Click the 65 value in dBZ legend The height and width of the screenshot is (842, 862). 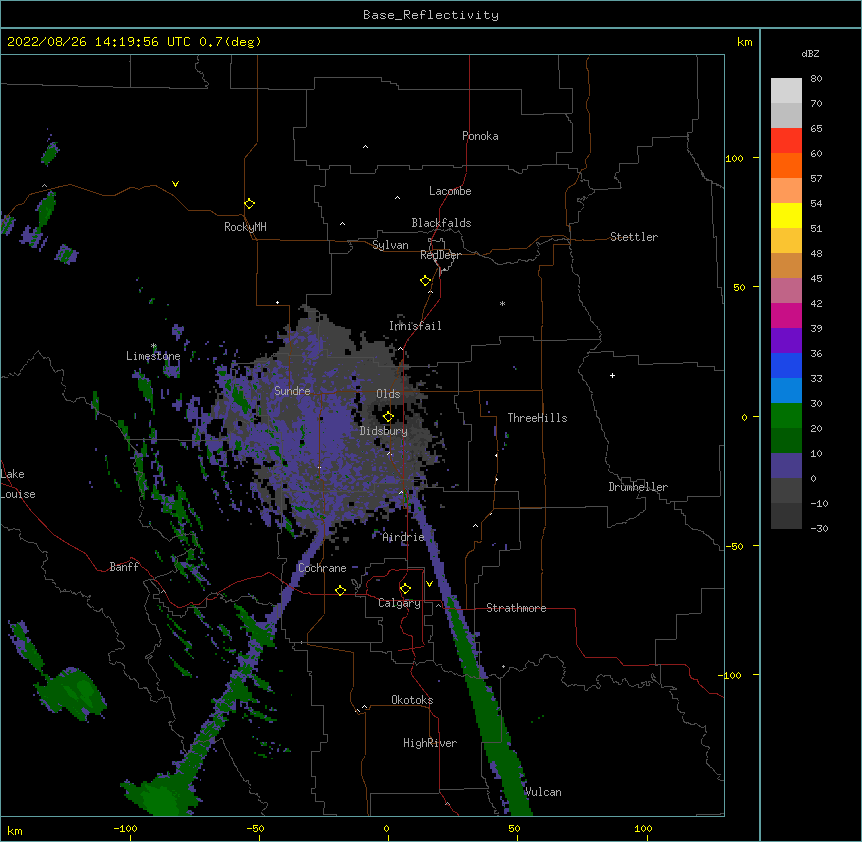tap(816, 129)
